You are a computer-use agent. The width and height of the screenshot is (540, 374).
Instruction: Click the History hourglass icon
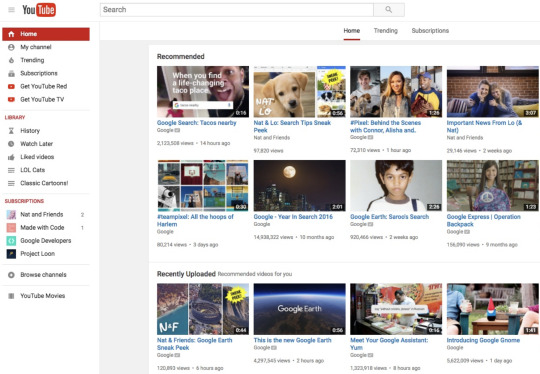pyautogui.click(x=11, y=131)
